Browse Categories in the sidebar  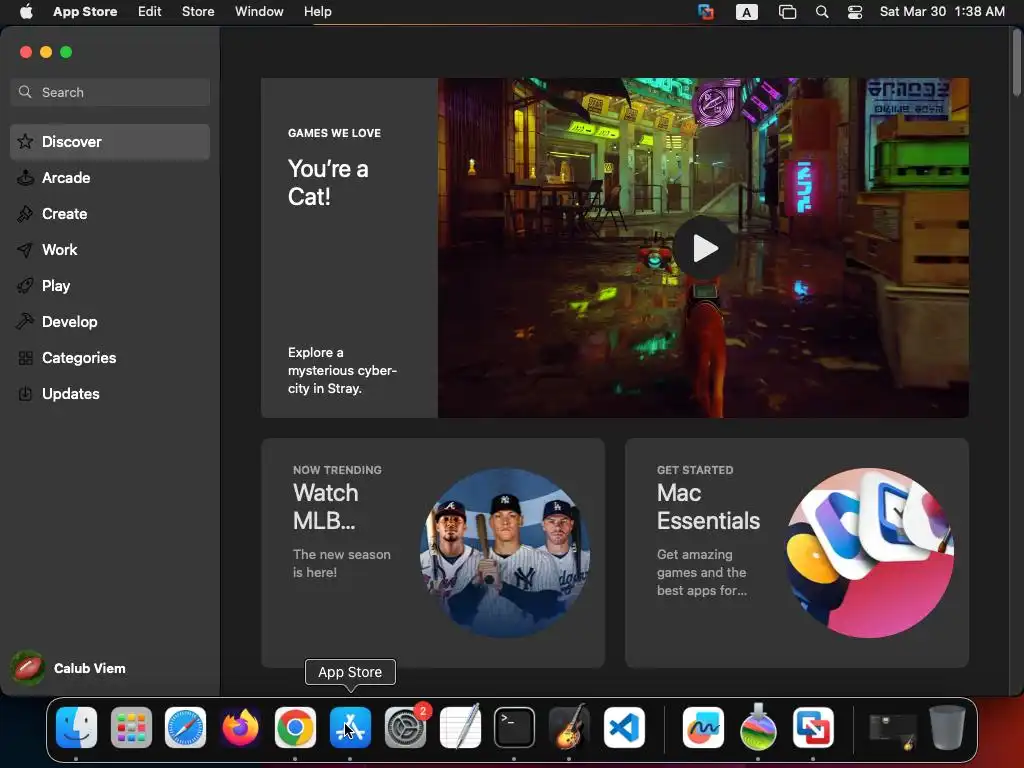coord(110,358)
